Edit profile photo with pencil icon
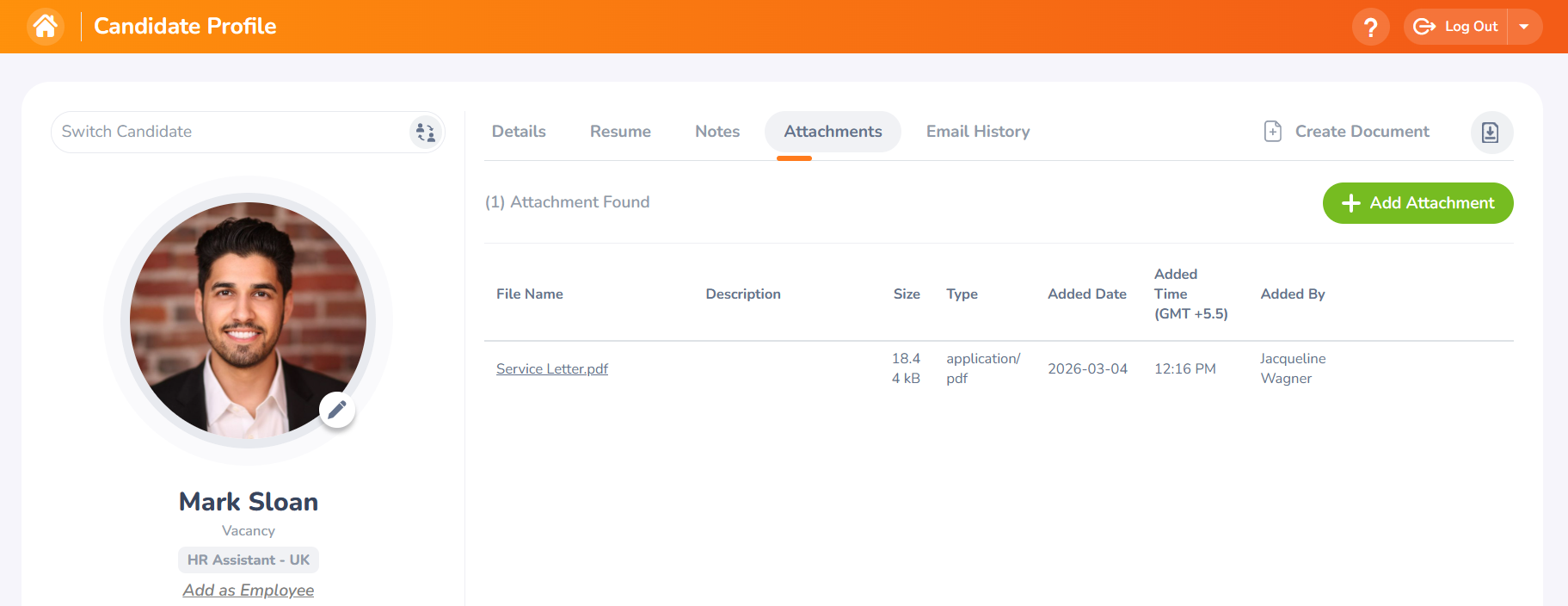Screen dimensions: 1568x606 337,410
